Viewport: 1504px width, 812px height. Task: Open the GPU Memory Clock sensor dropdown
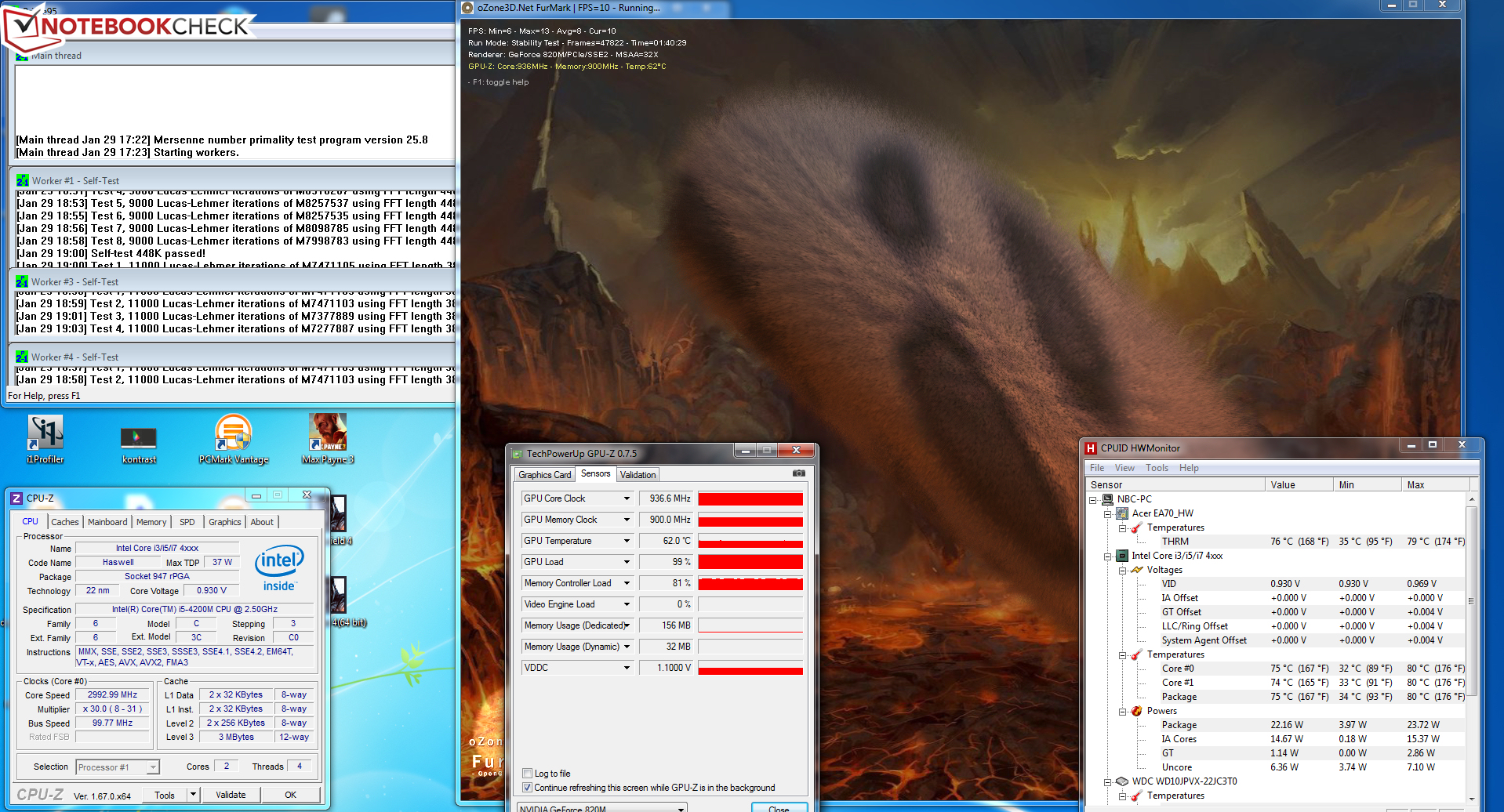point(627,520)
